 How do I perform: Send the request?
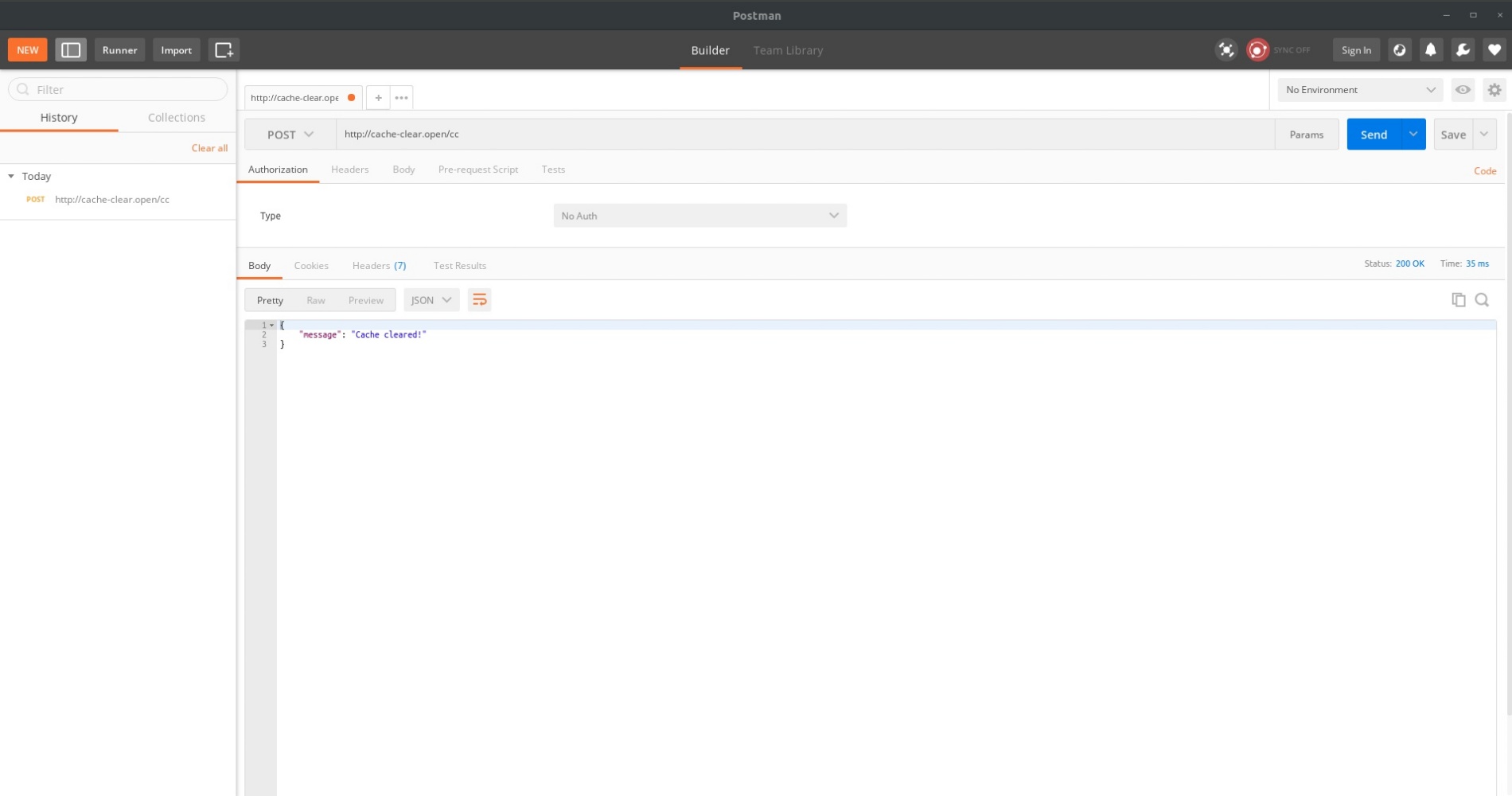(1374, 134)
